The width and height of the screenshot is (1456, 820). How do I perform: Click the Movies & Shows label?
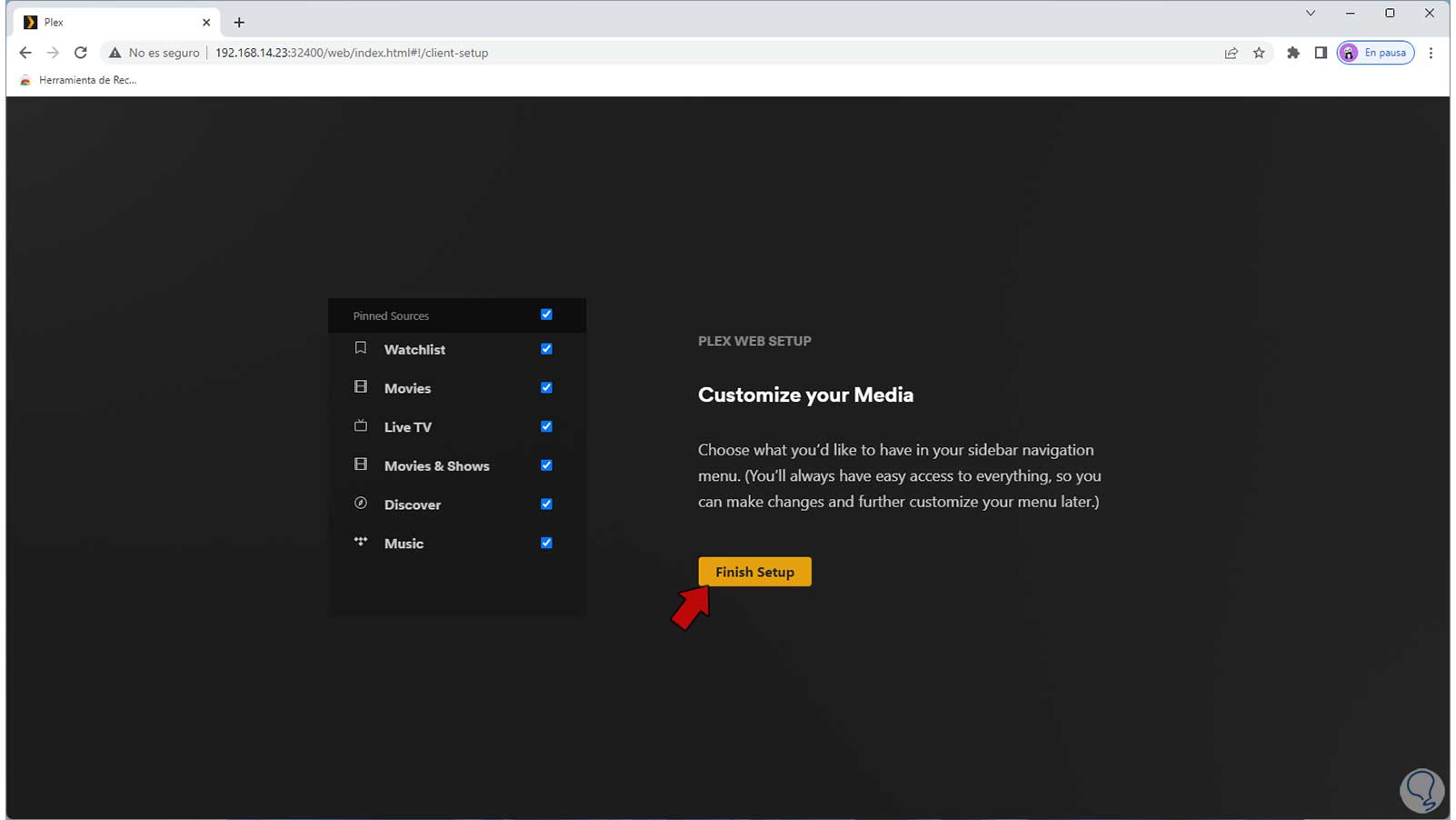436,465
